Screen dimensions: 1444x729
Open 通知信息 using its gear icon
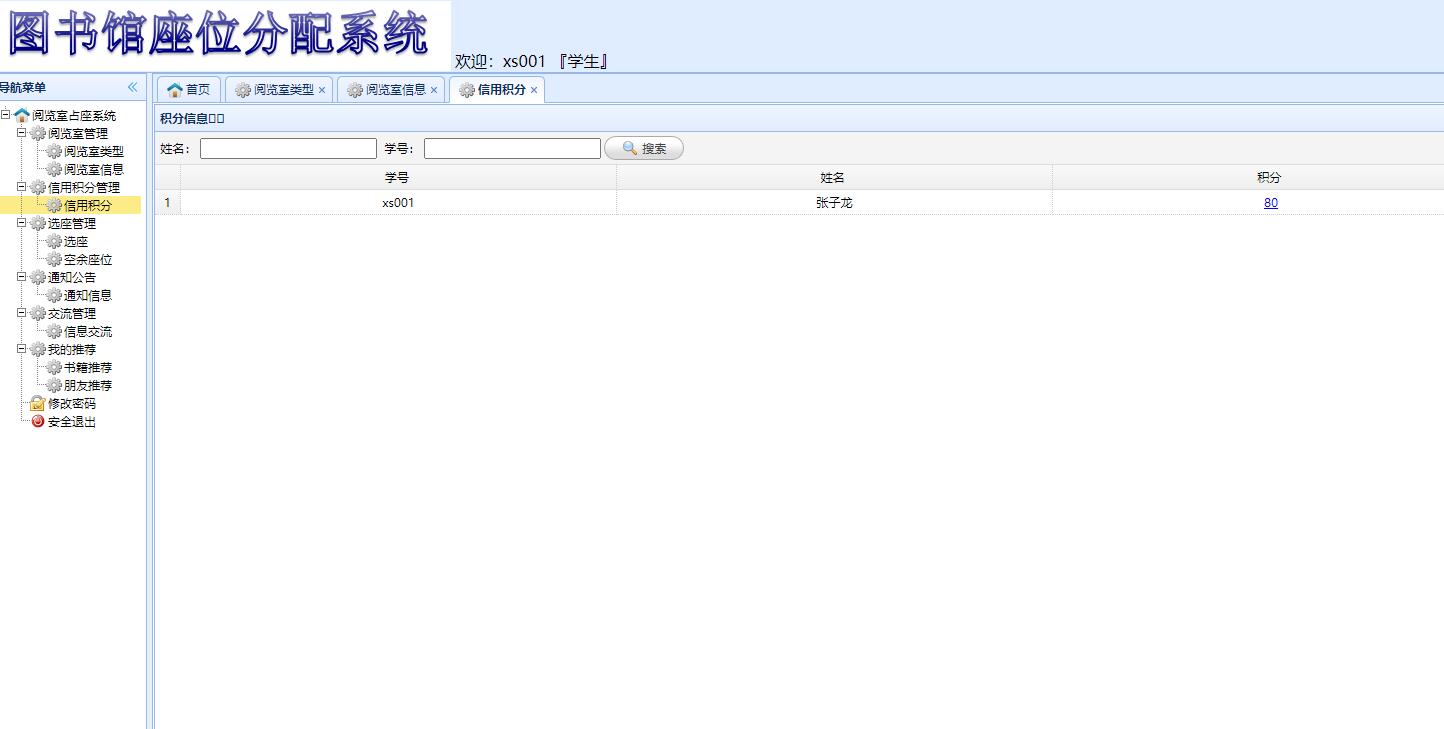[x=54, y=295]
